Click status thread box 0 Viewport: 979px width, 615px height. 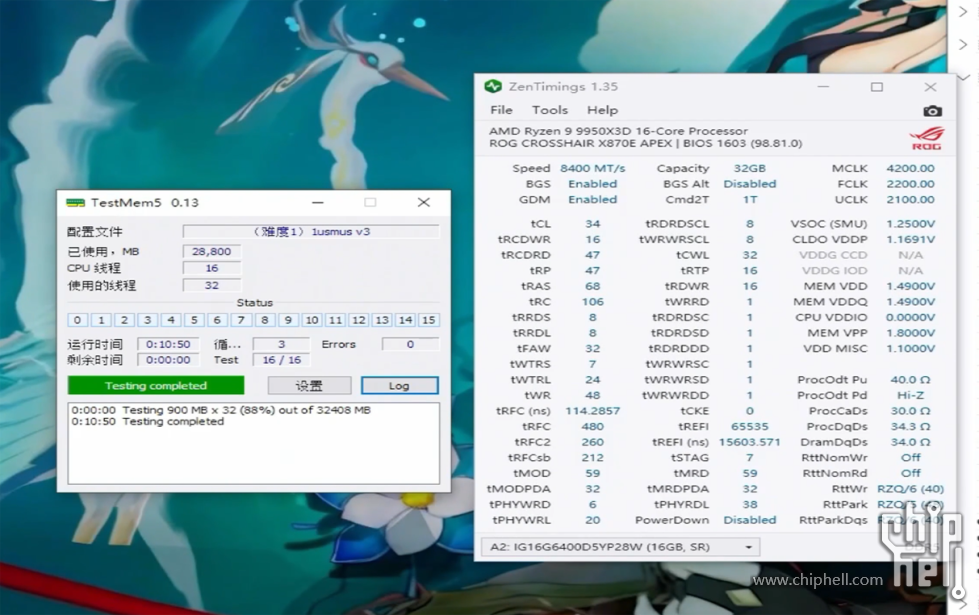(x=77, y=320)
